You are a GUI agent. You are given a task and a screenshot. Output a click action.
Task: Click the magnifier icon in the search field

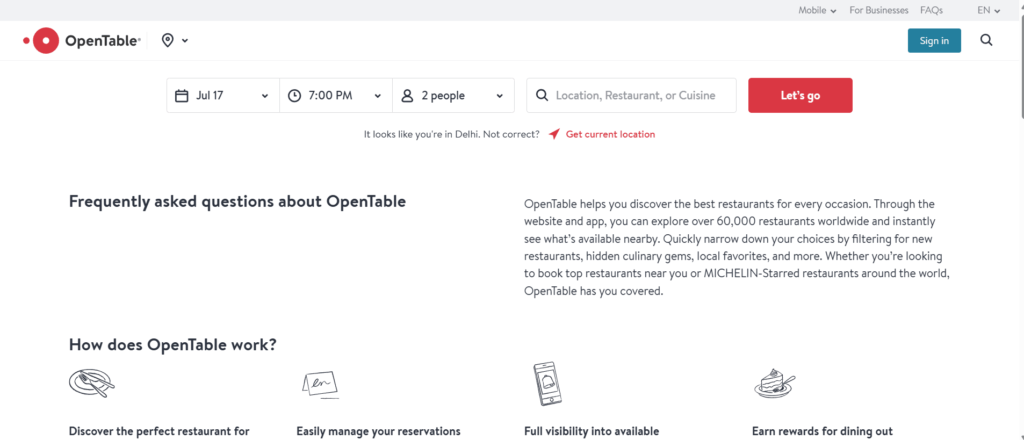[541, 95]
